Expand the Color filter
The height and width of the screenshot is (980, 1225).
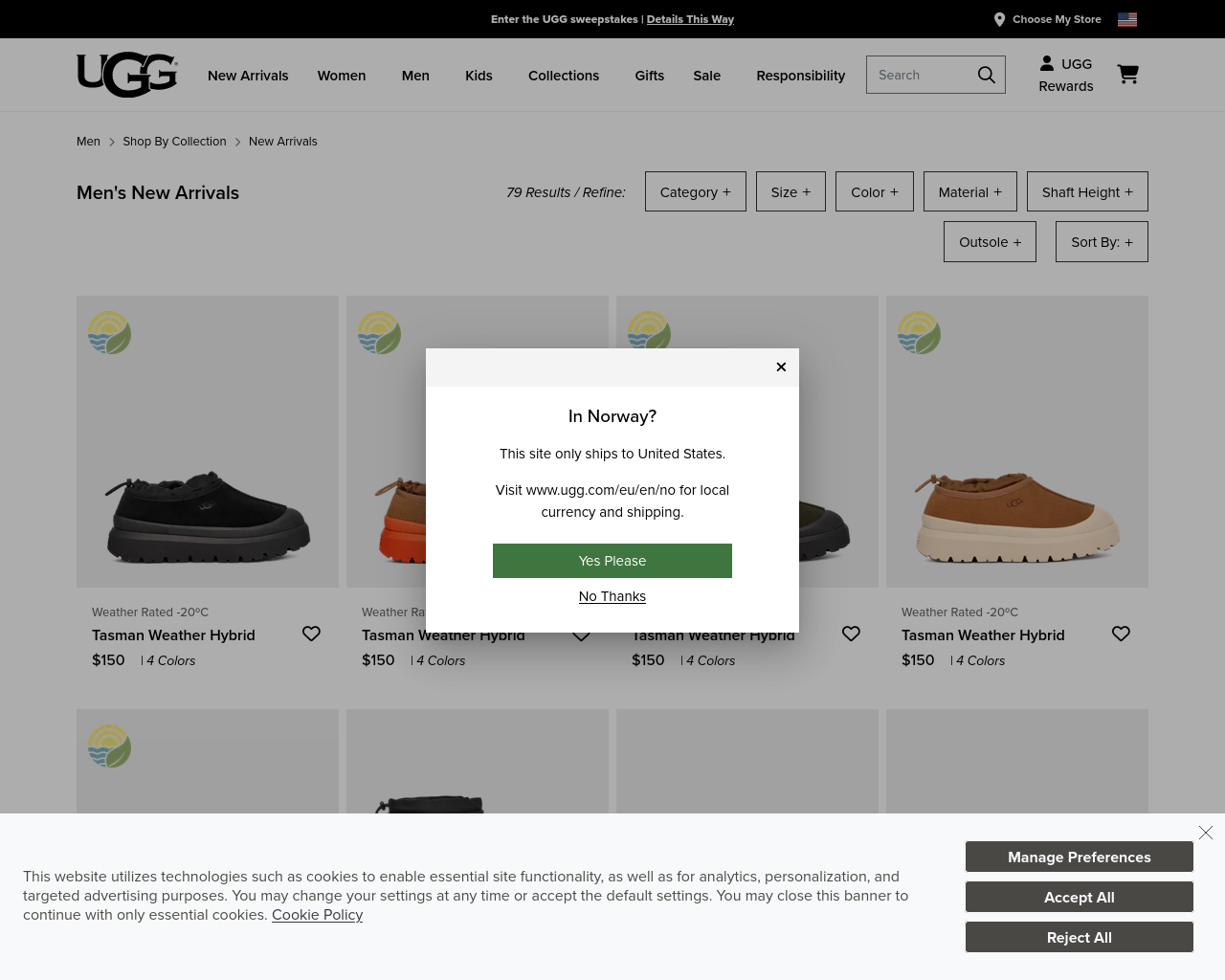875,191
